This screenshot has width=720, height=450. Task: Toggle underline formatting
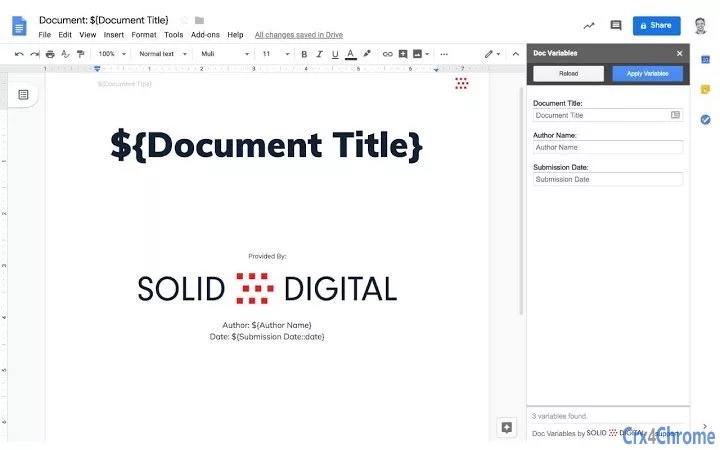pos(335,54)
